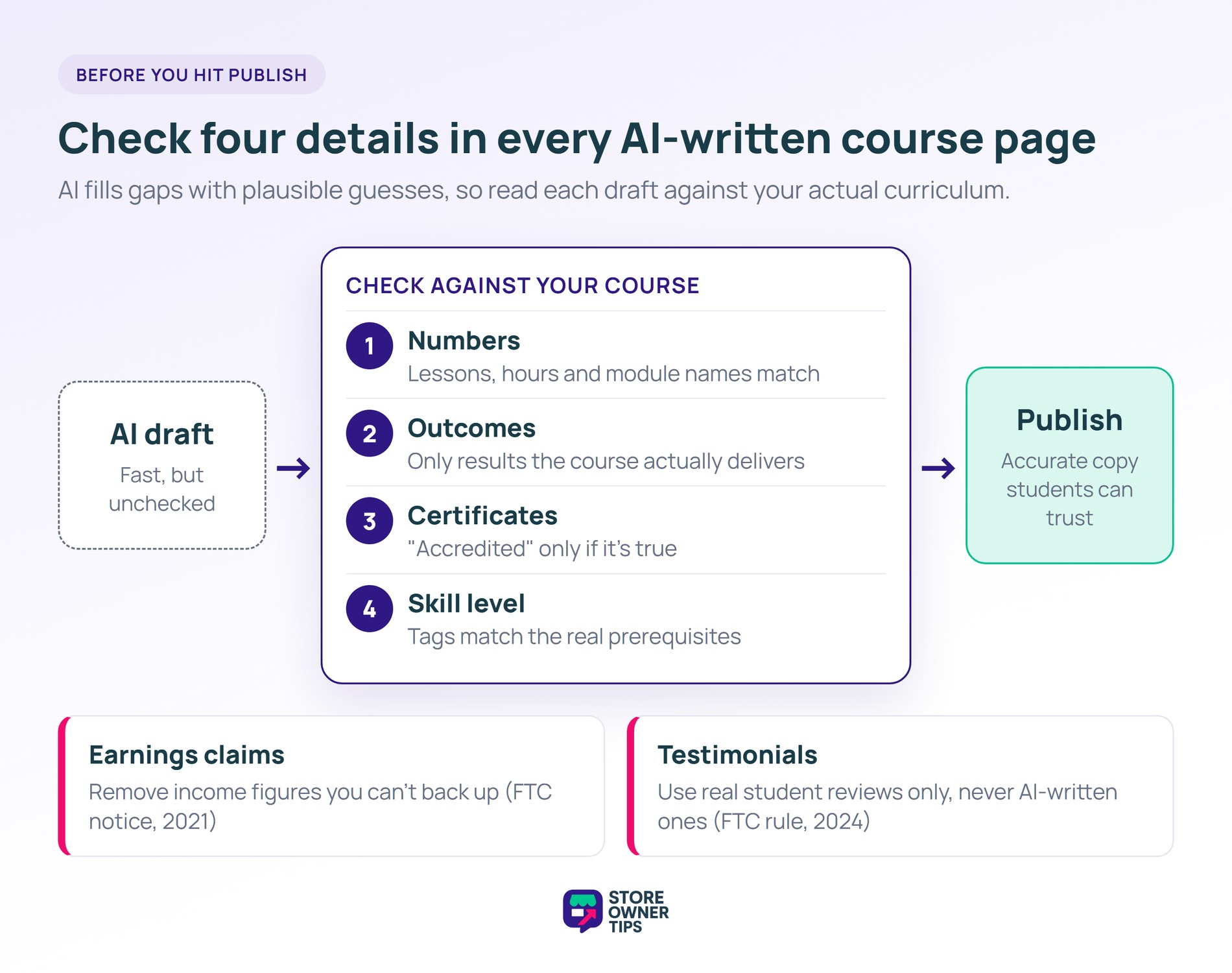Click the number 4 circle beside Skill level
This screenshot has width=1232, height=973.
tap(370, 608)
